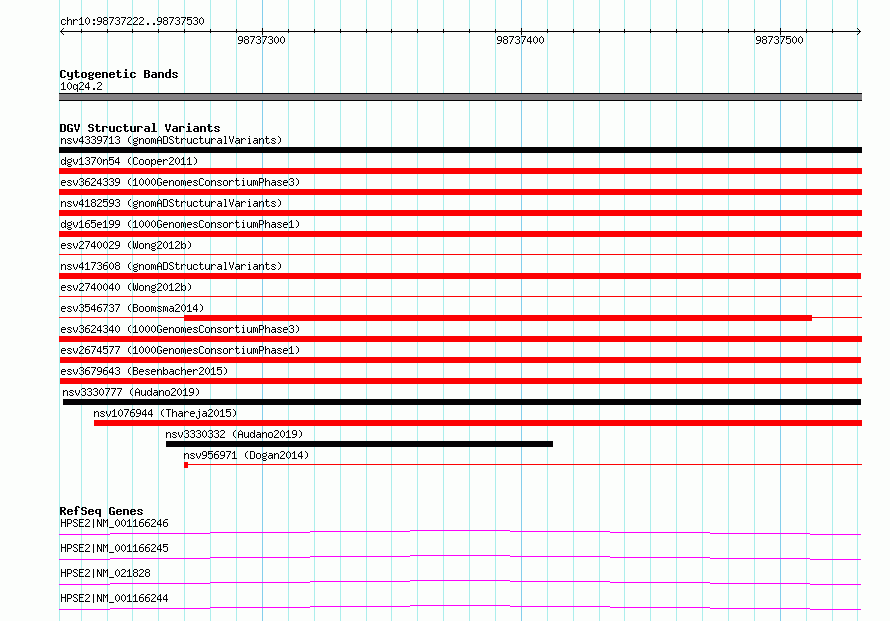The width and height of the screenshot is (890, 621).
Task: Click the RefSeq Genes track heading
Action: coord(101,511)
